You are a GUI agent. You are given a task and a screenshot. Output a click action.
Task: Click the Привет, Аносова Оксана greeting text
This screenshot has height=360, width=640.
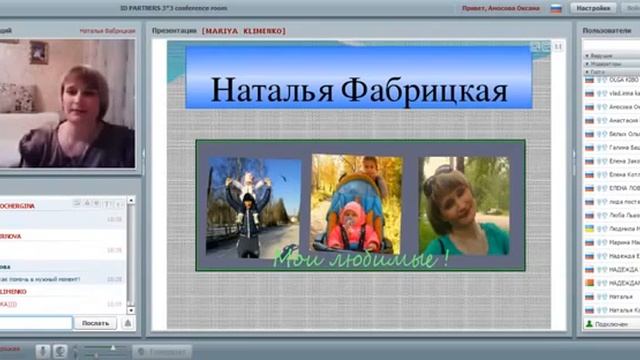click(501, 8)
